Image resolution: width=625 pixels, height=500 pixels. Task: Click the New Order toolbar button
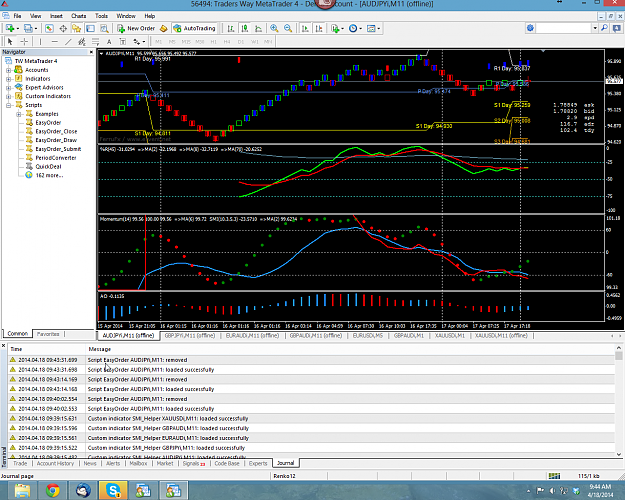136,28
